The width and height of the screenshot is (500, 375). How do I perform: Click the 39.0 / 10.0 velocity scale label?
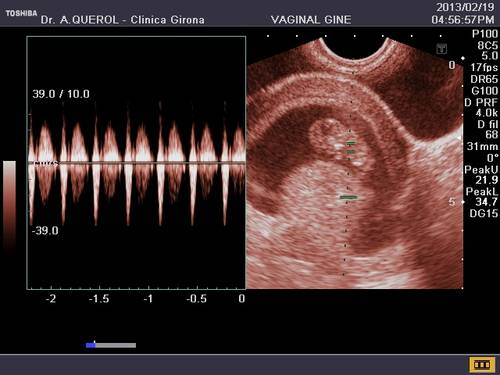tap(61, 94)
